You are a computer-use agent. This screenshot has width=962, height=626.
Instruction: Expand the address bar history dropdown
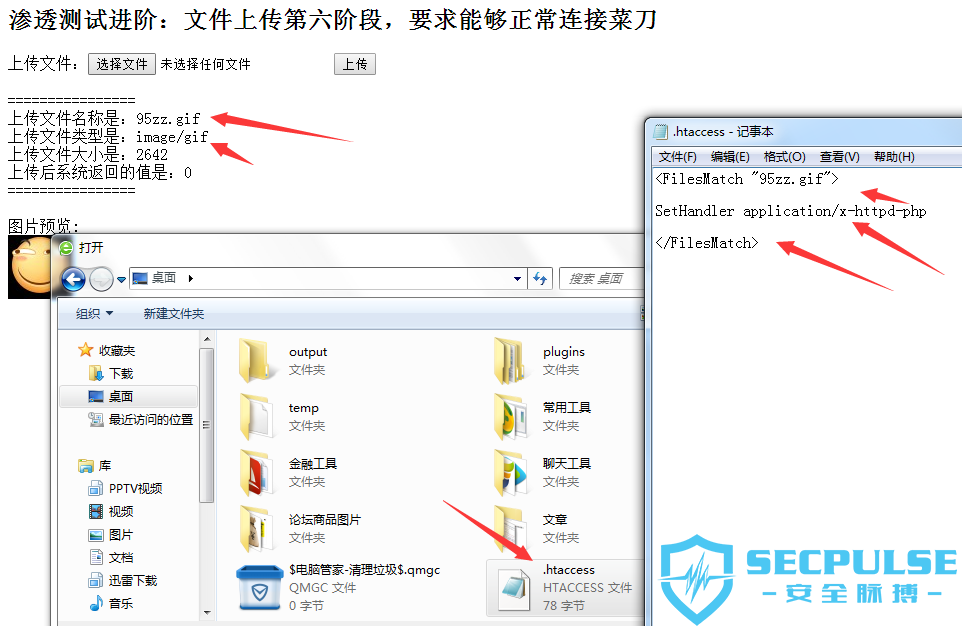[517, 279]
